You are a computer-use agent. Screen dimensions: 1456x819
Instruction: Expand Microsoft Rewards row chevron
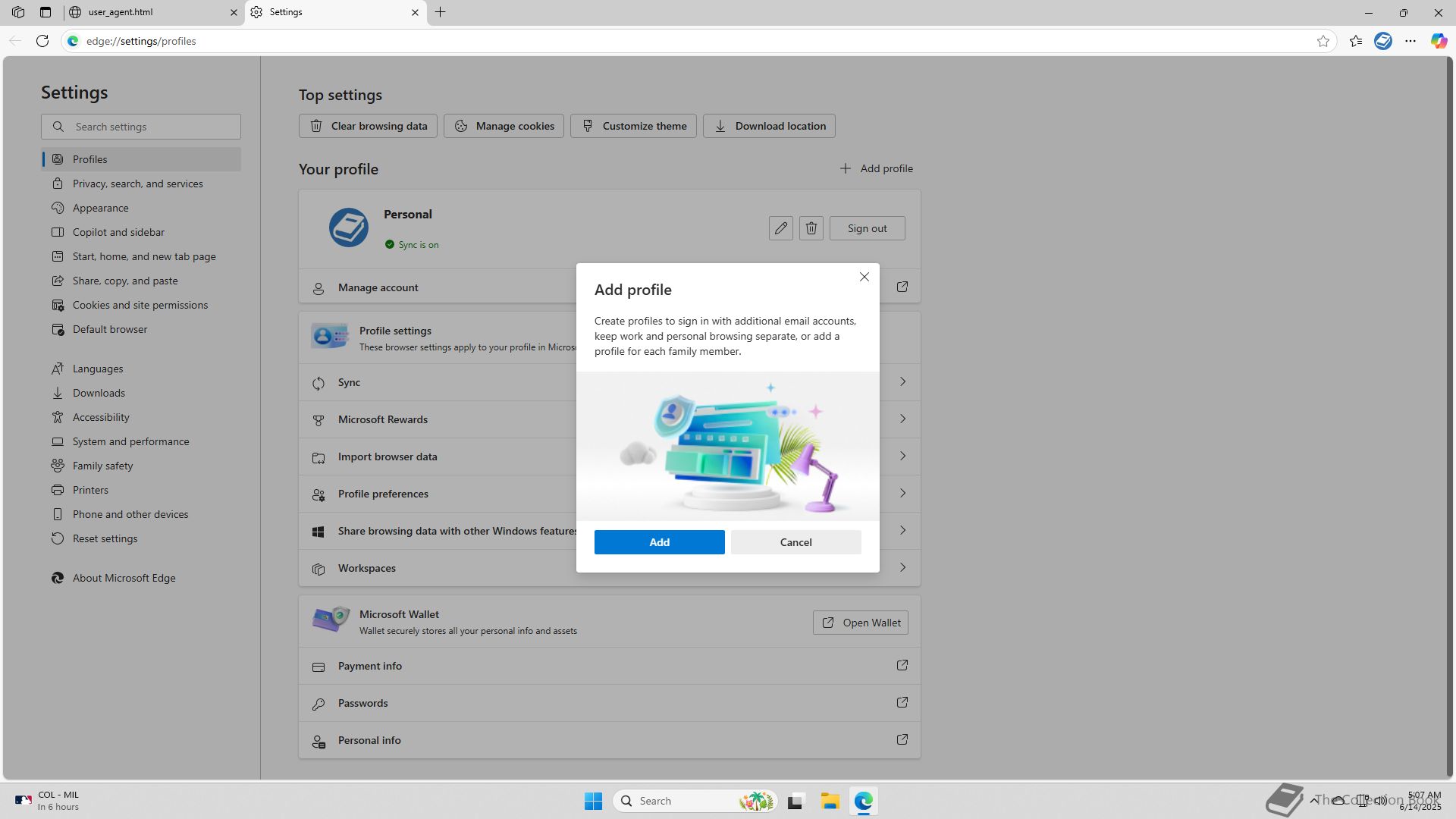[x=902, y=419]
